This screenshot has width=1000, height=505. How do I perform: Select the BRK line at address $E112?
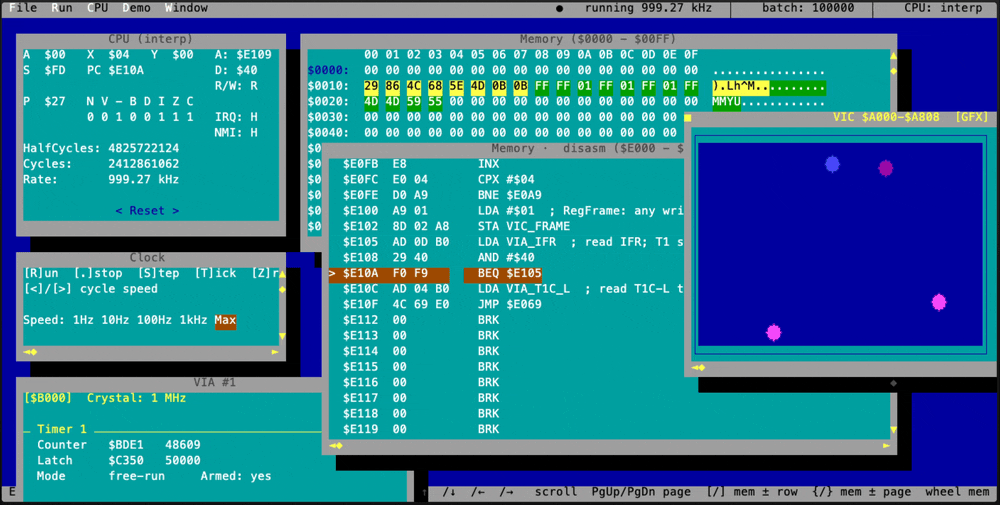421,320
